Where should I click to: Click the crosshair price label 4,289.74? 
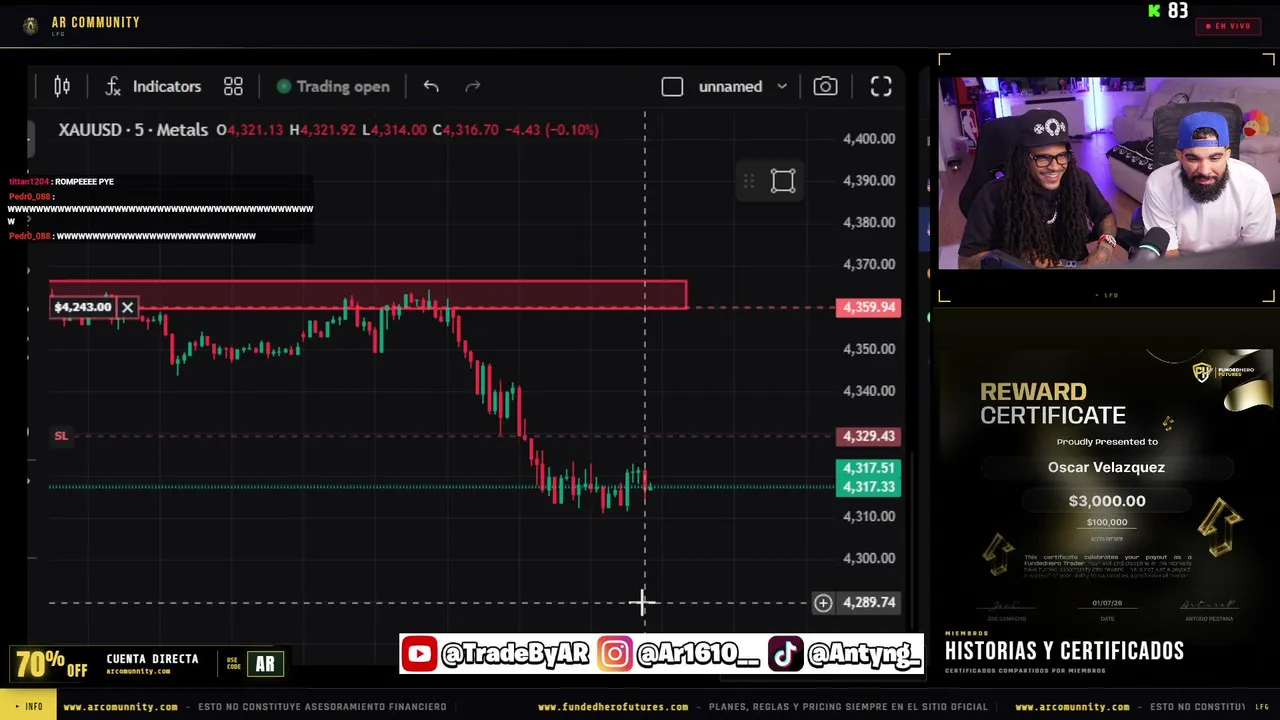point(869,602)
